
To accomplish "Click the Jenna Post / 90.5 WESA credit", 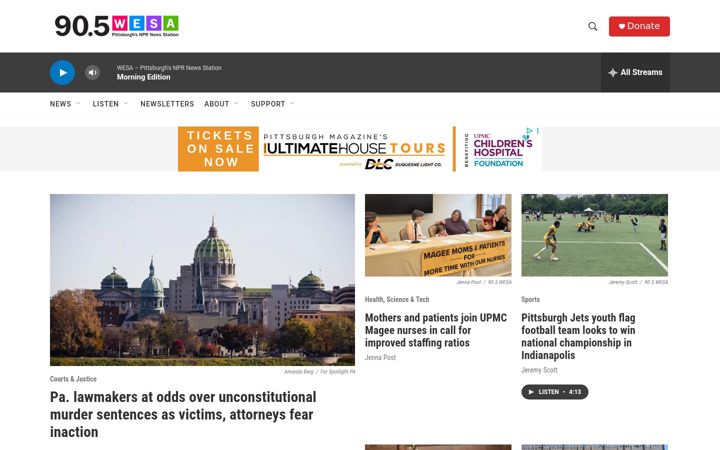I will [484, 282].
